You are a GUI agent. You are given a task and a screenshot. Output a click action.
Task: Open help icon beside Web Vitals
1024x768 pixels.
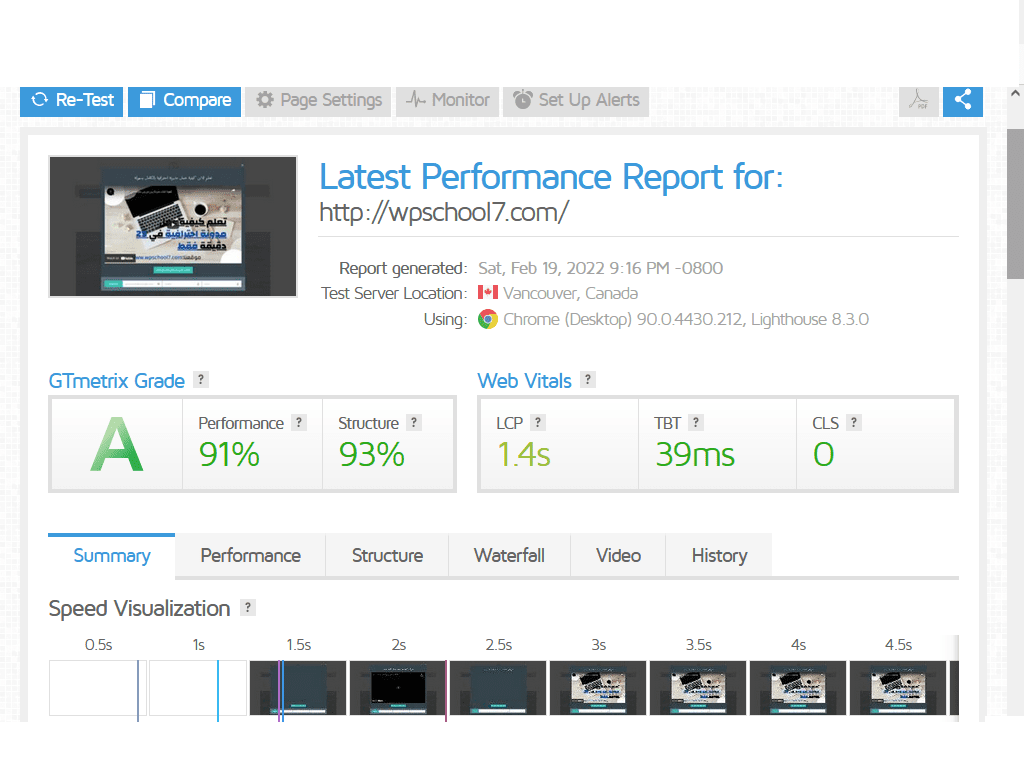(x=588, y=380)
